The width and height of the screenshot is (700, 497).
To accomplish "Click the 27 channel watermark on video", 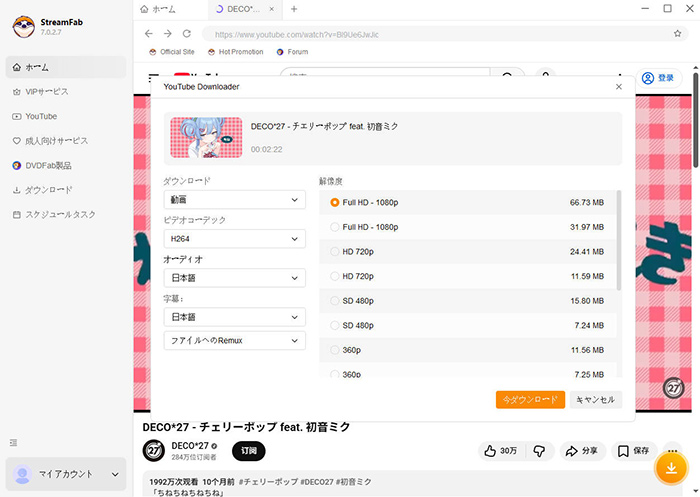I will (x=673, y=388).
